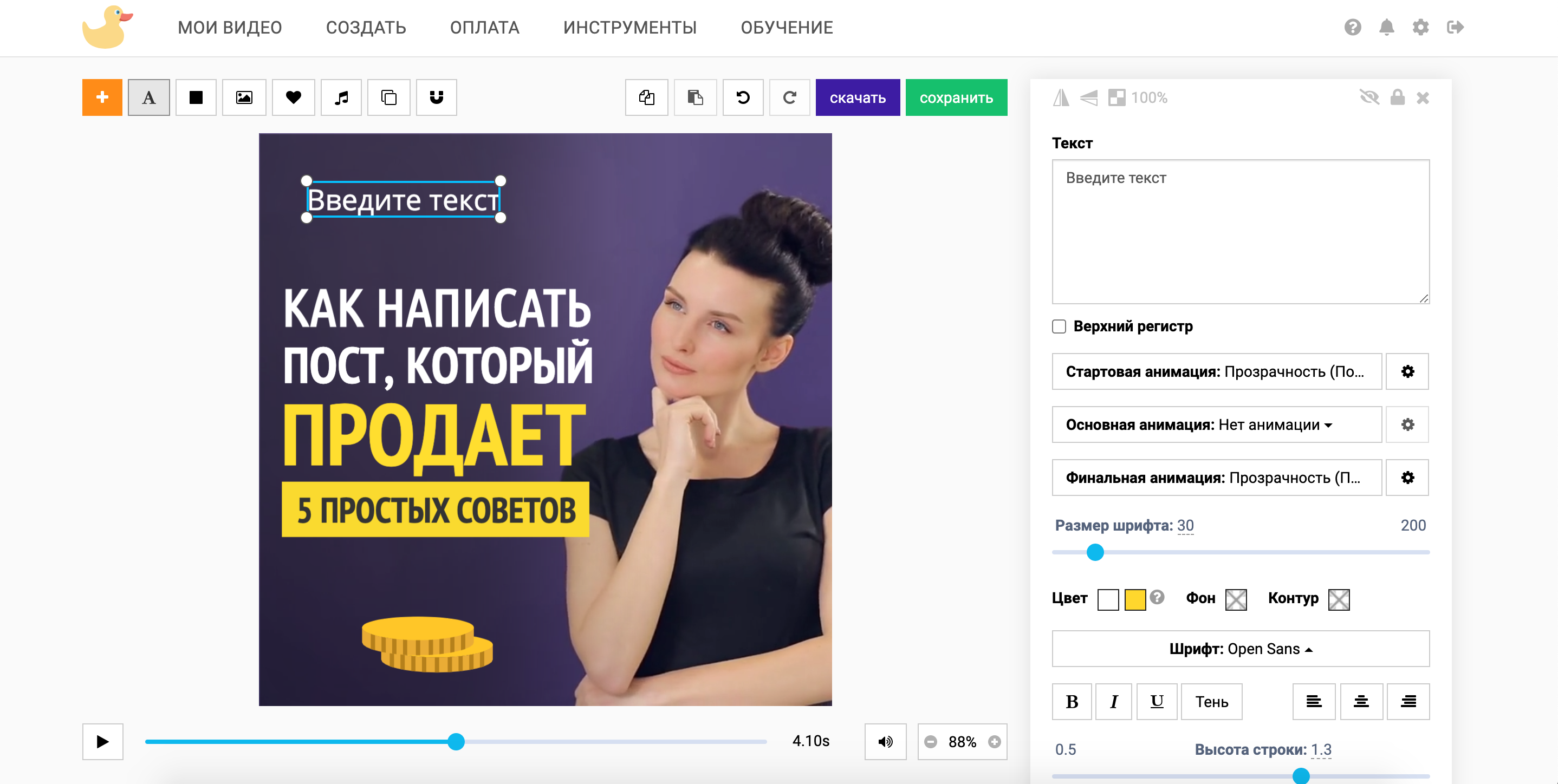
Task: Zoom in with plus button
Action: pyautogui.click(x=994, y=742)
